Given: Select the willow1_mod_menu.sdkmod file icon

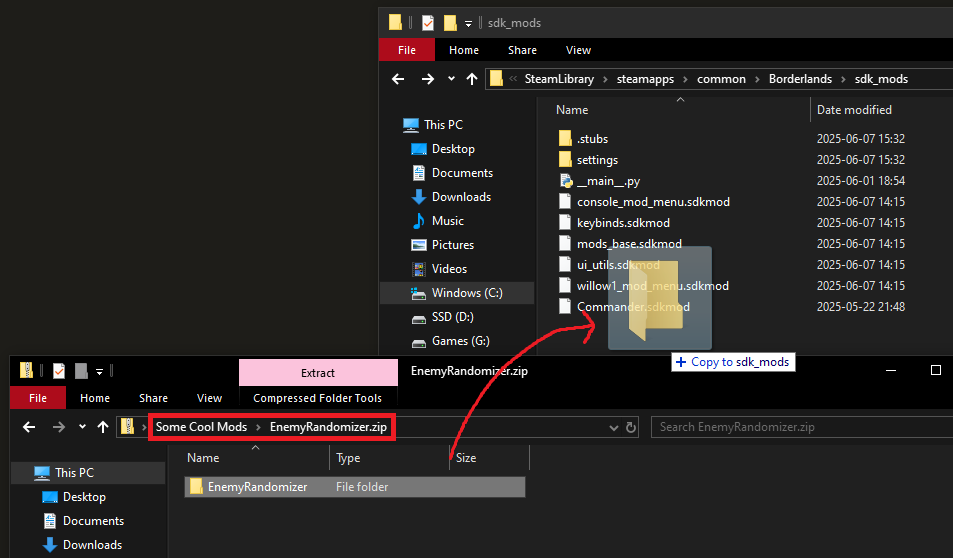Looking at the screenshot, I should point(565,286).
